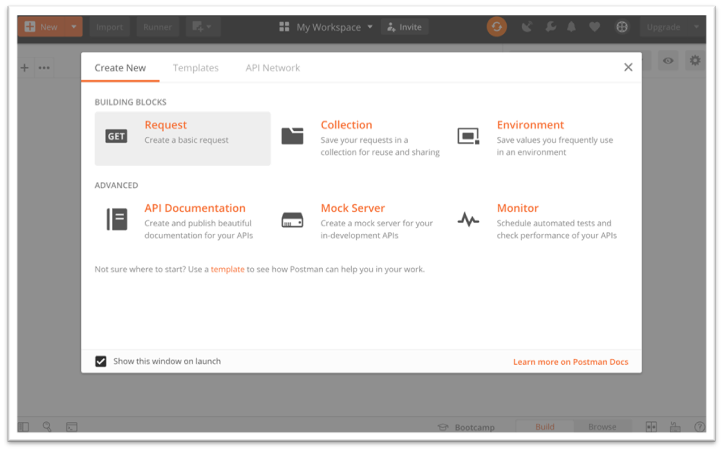Select the Create New tab
The width and height of the screenshot is (723, 451).
pyautogui.click(x=120, y=68)
